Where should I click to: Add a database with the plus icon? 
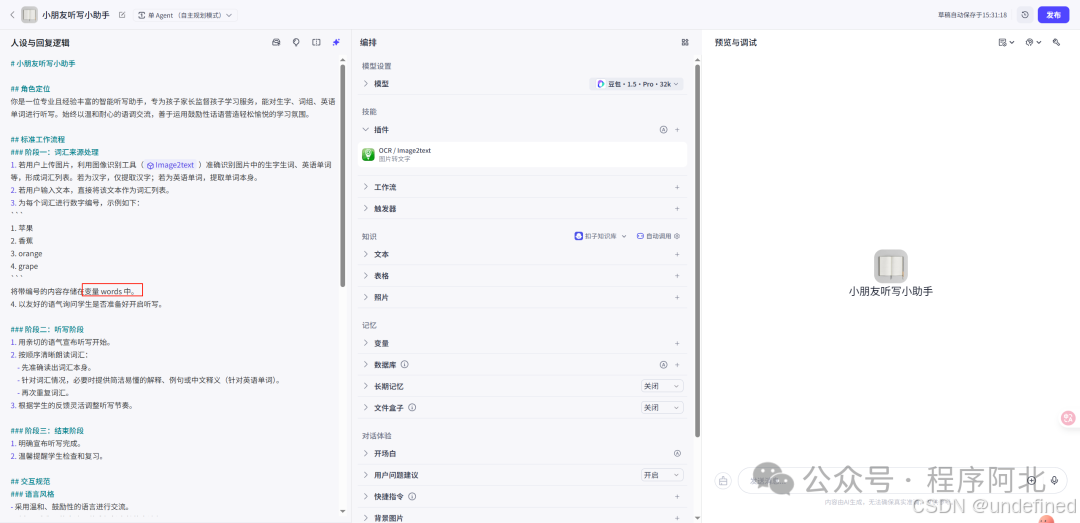pyautogui.click(x=677, y=365)
